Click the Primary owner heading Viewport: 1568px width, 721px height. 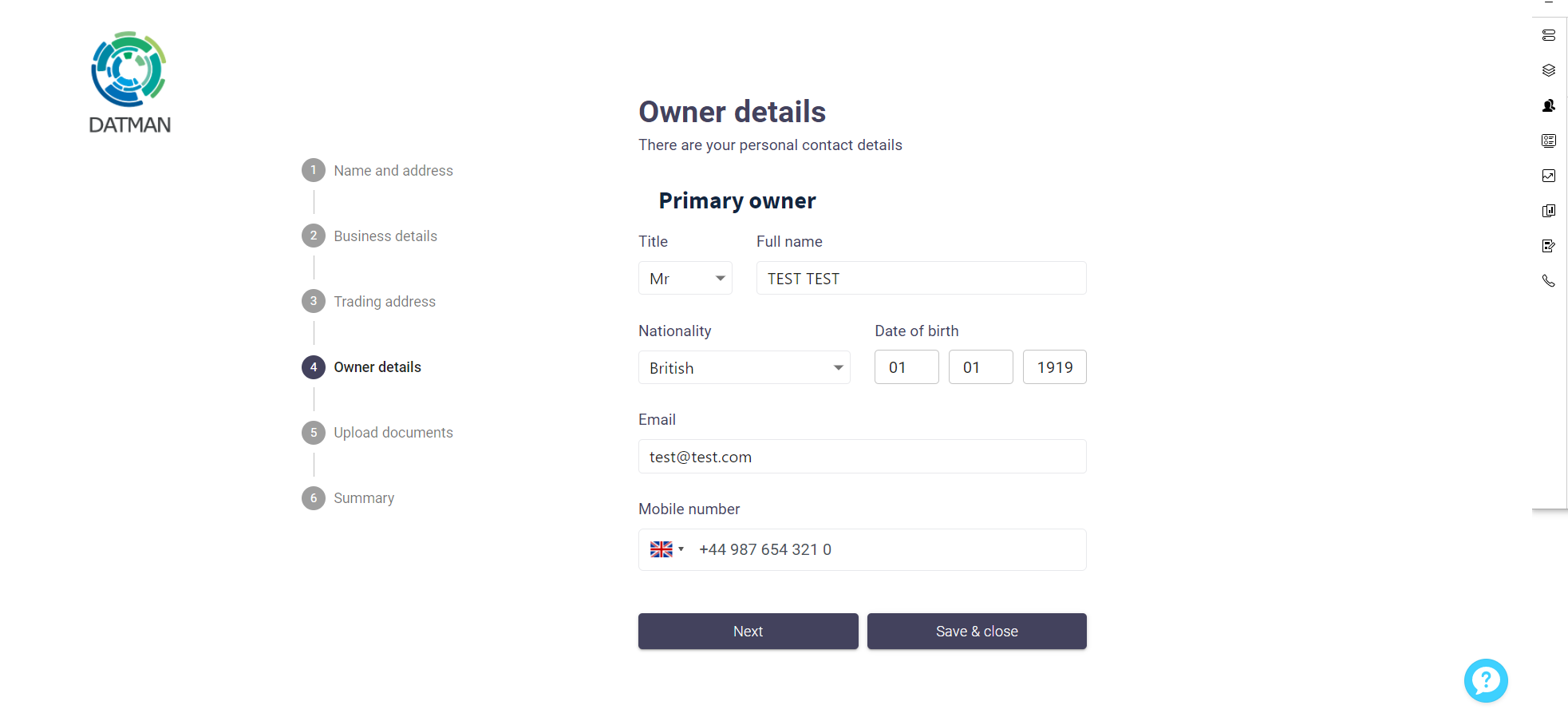pos(737,200)
